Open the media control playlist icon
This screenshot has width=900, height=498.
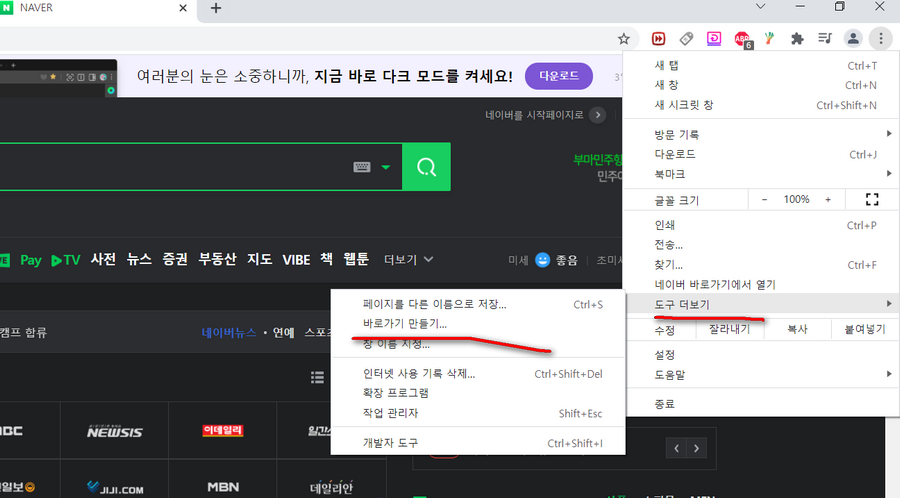825,39
